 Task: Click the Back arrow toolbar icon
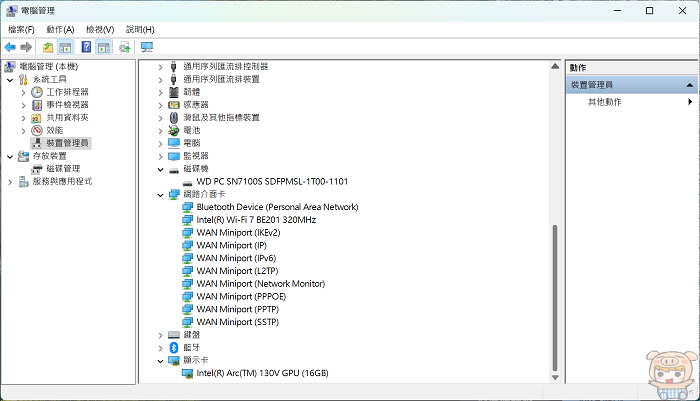[10, 47]
